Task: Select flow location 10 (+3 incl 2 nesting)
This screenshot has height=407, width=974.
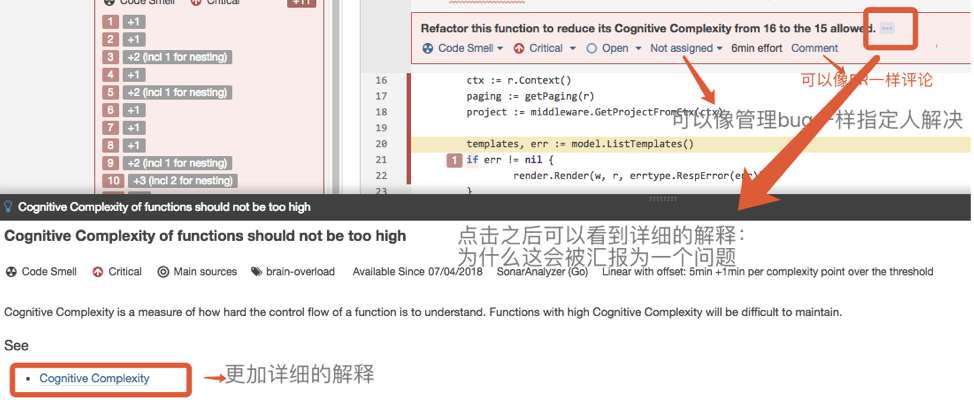Action: (x=170, y=181)
